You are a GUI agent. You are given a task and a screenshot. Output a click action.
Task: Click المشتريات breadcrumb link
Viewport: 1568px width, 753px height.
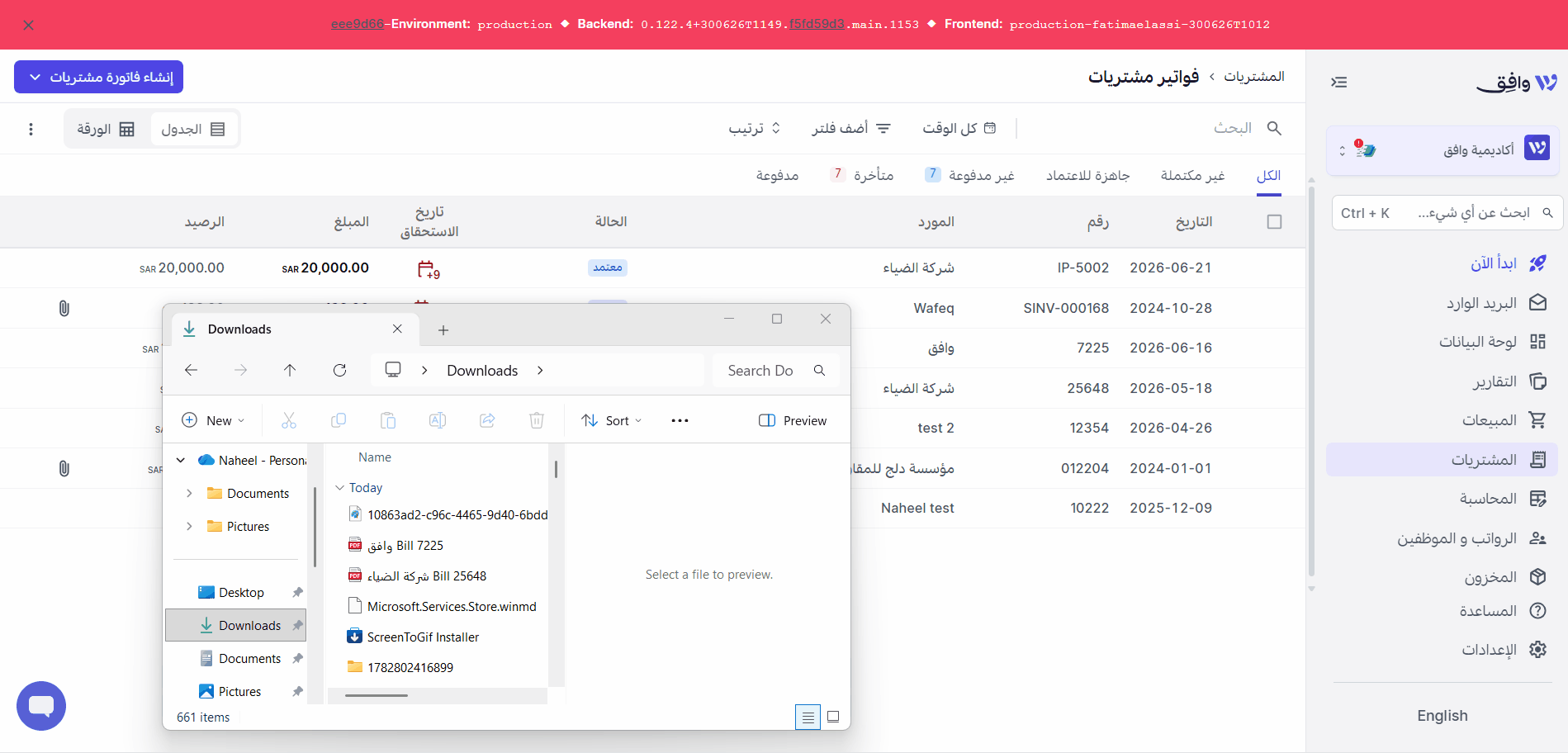coord(1254,77)
